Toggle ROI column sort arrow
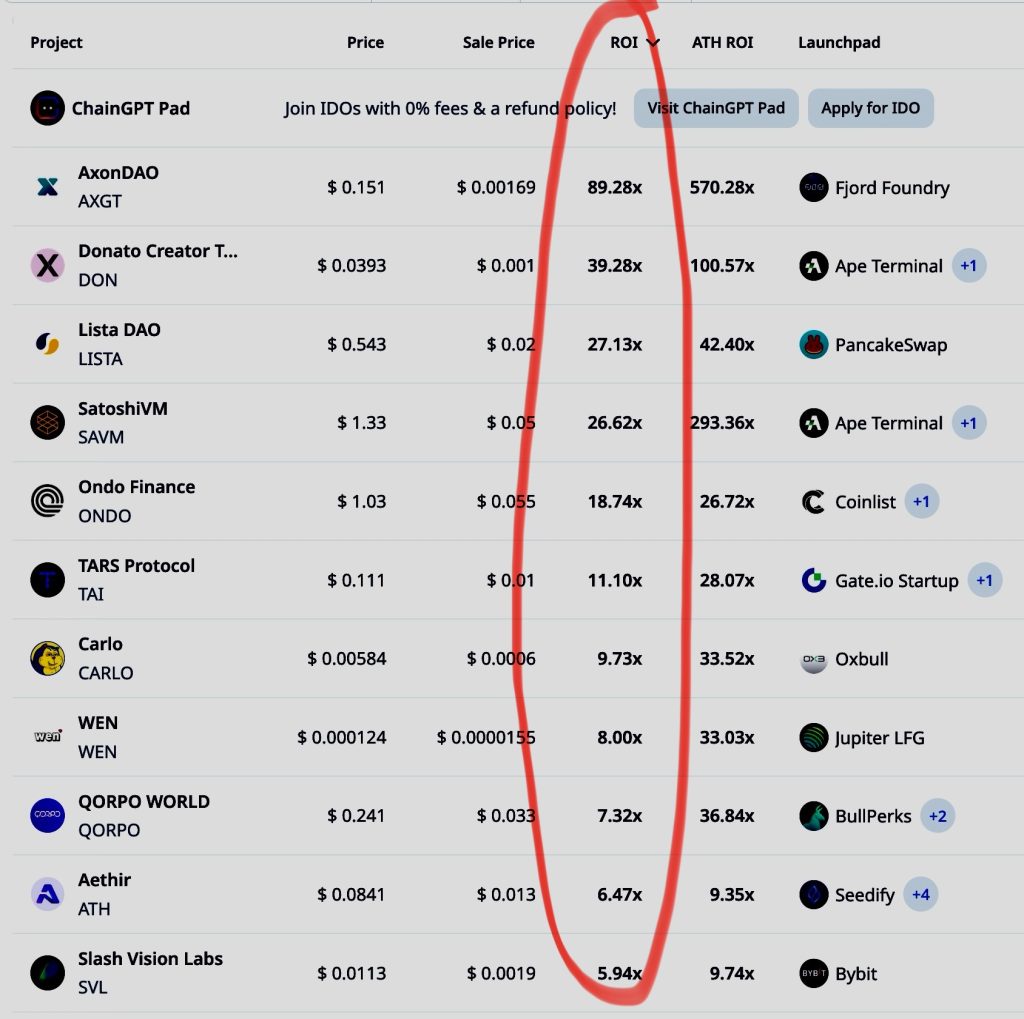Screen dimensions: 1024x1019 point(653,43)
